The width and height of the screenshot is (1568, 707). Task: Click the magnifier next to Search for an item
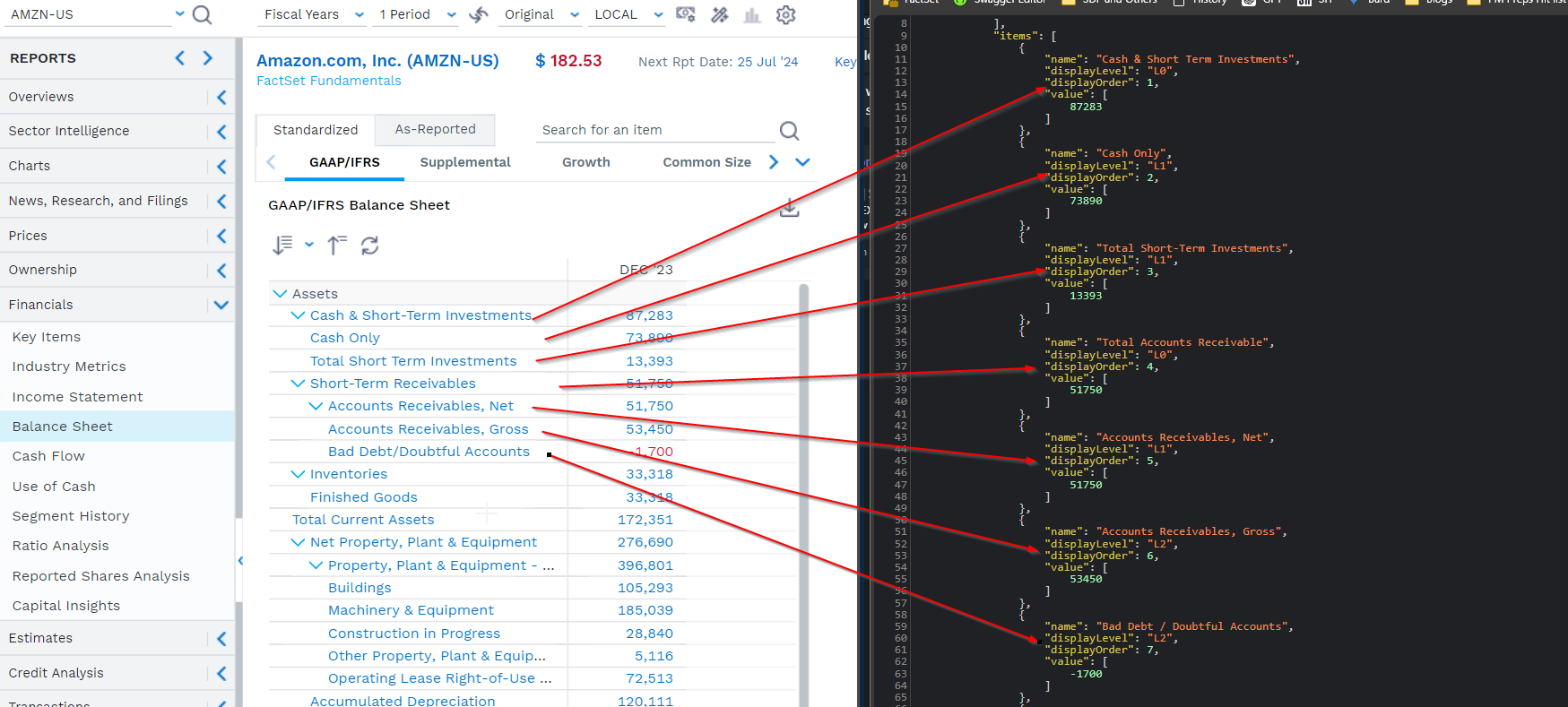tap(790, 131)
